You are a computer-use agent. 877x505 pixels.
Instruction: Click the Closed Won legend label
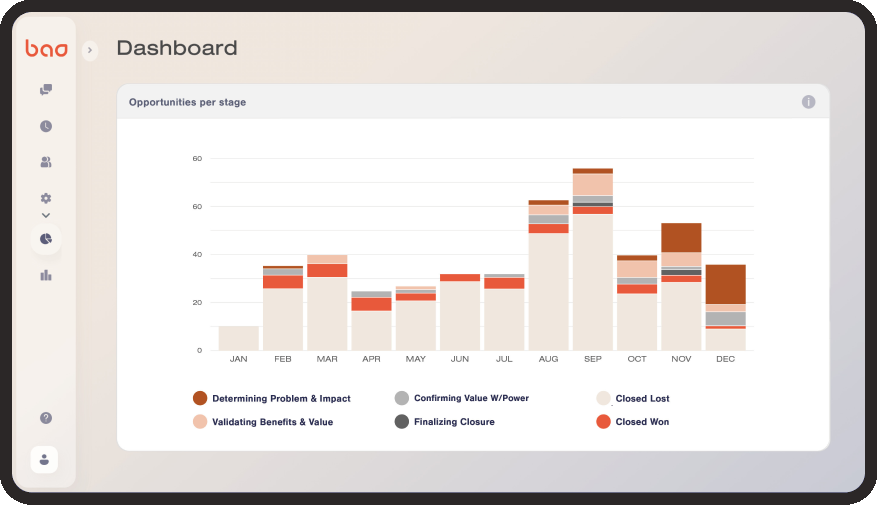(642, 422)
